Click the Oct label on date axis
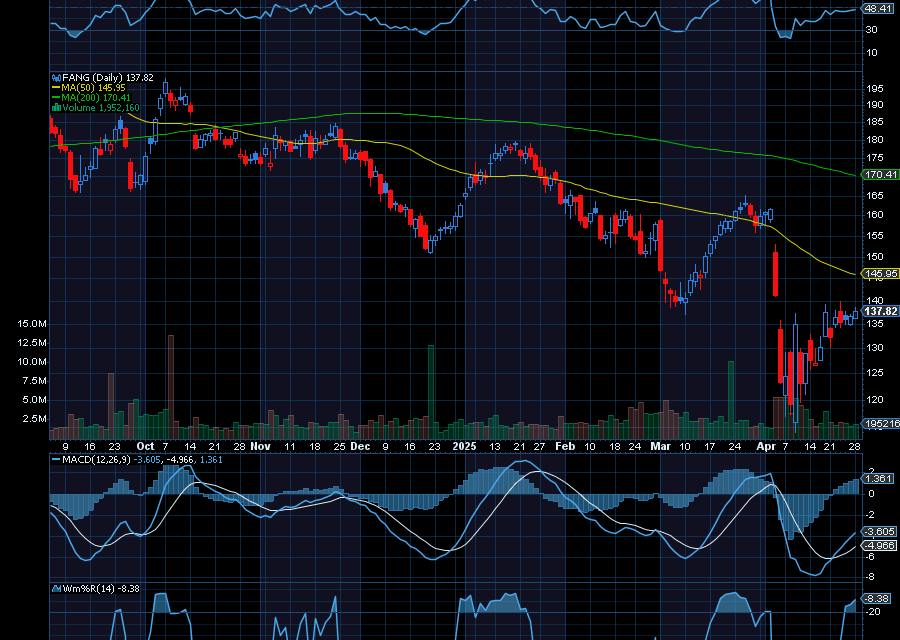The height and width of the screenshot is (640, 900). [145, 445]
